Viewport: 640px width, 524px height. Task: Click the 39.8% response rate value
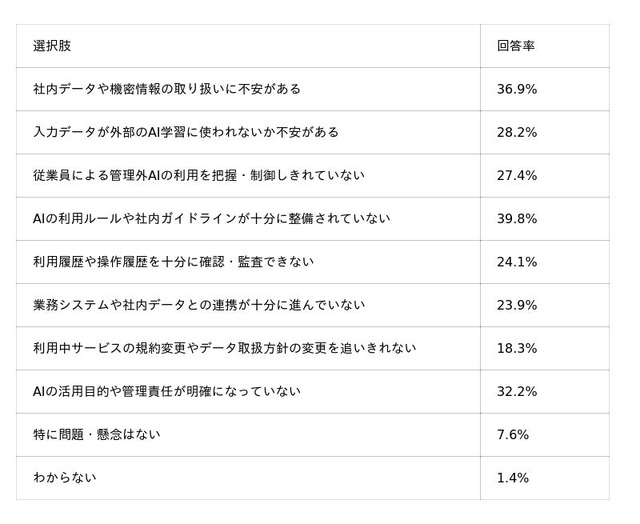pos(516,219)
